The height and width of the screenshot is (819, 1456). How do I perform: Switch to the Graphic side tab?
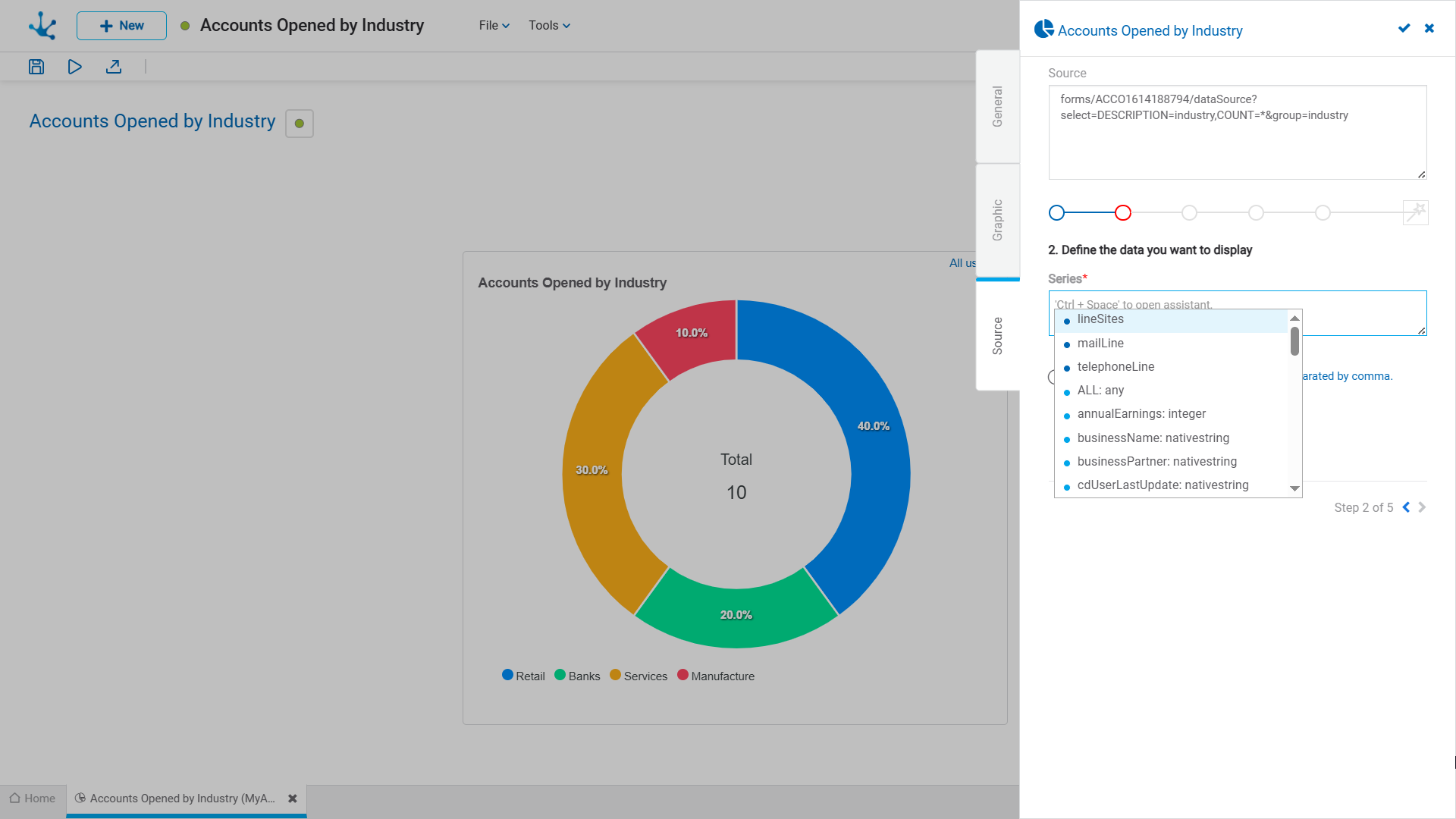[997, 220]
